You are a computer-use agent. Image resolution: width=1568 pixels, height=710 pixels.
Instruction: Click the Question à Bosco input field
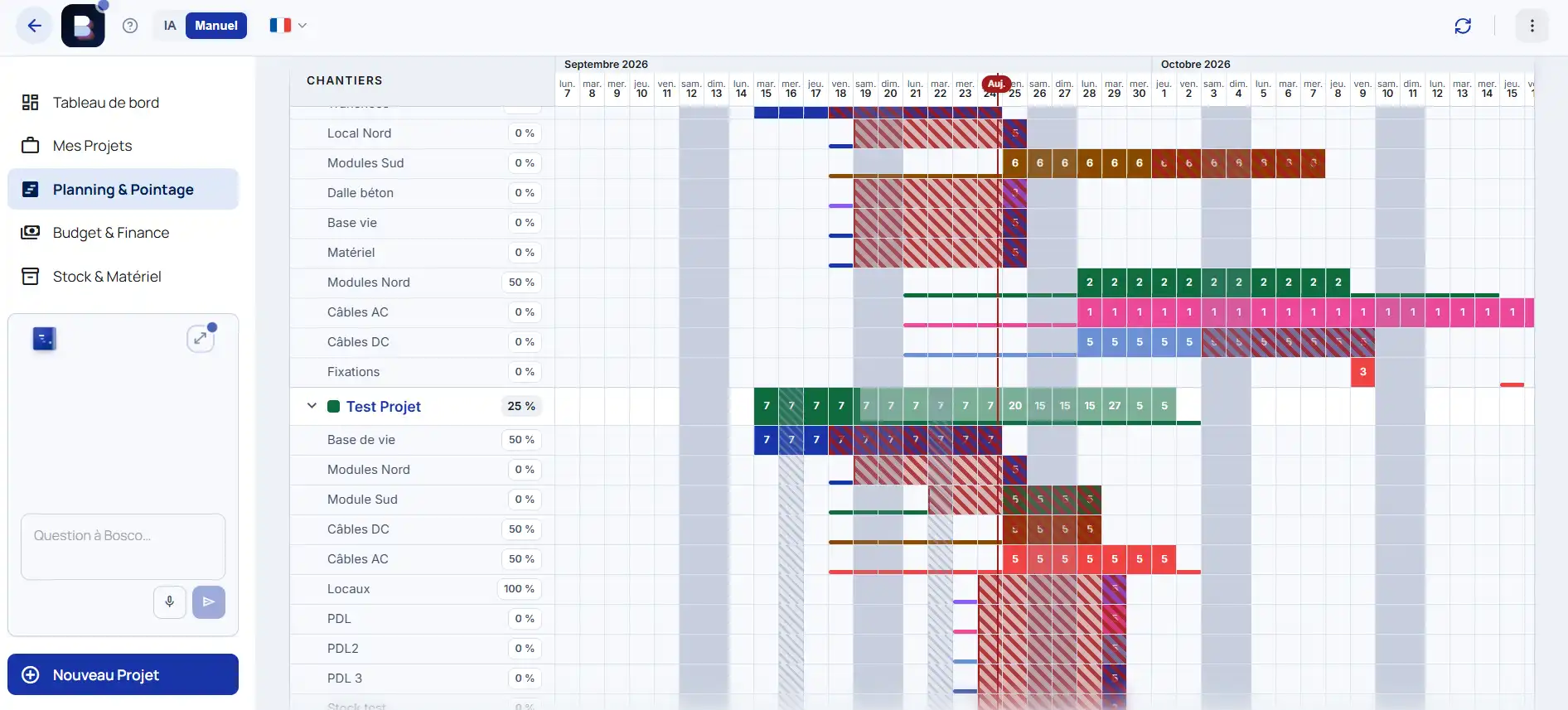click(x=123, y=547)
